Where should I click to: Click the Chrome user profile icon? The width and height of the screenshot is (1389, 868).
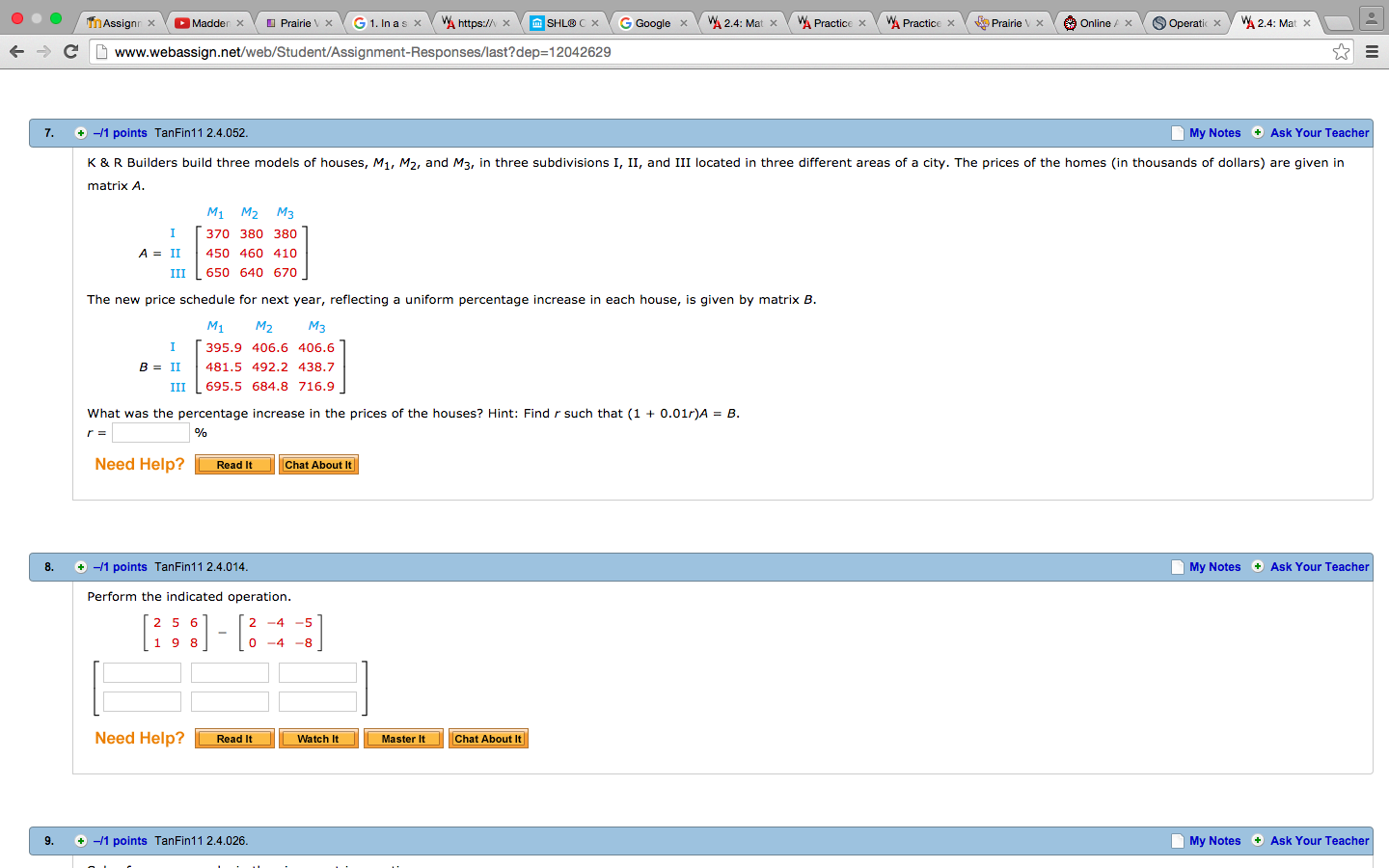point(1371,17)
